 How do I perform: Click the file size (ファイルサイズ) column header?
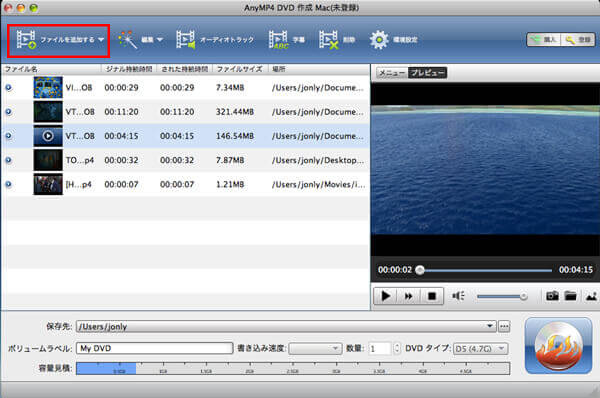pos(240,69)
